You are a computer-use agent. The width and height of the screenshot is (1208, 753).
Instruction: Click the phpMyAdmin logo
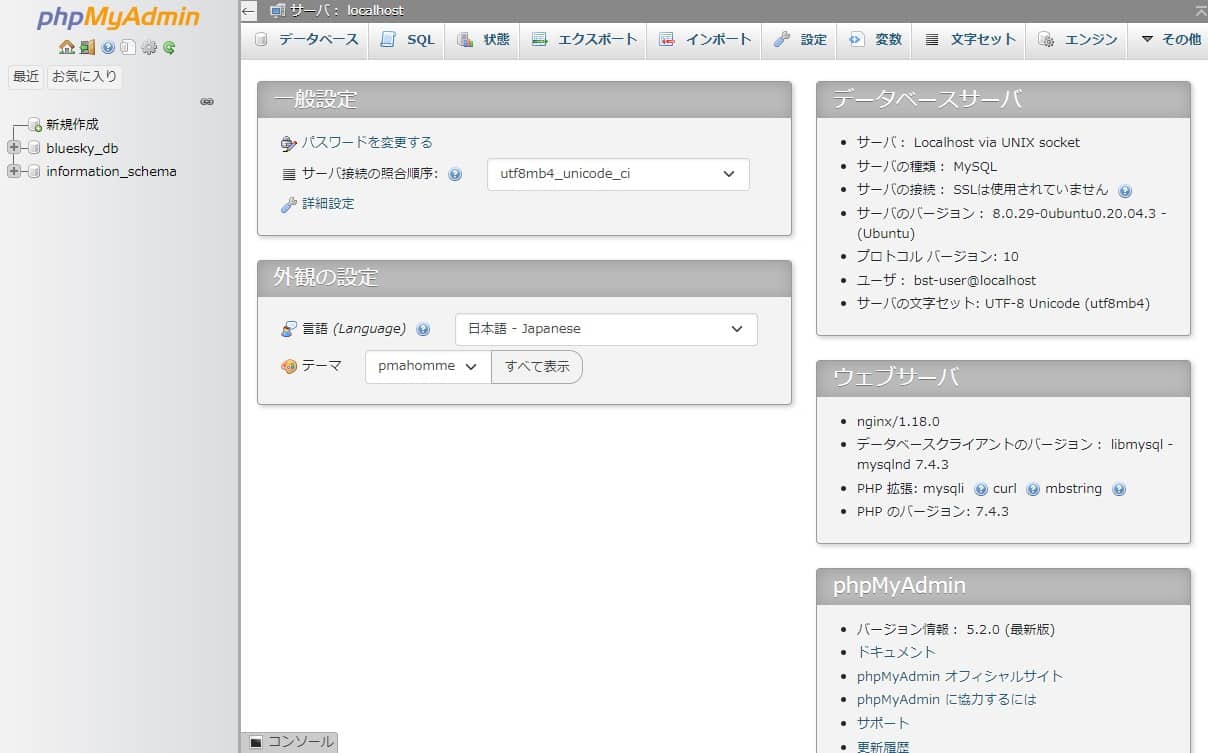click(x=118, y=18)
